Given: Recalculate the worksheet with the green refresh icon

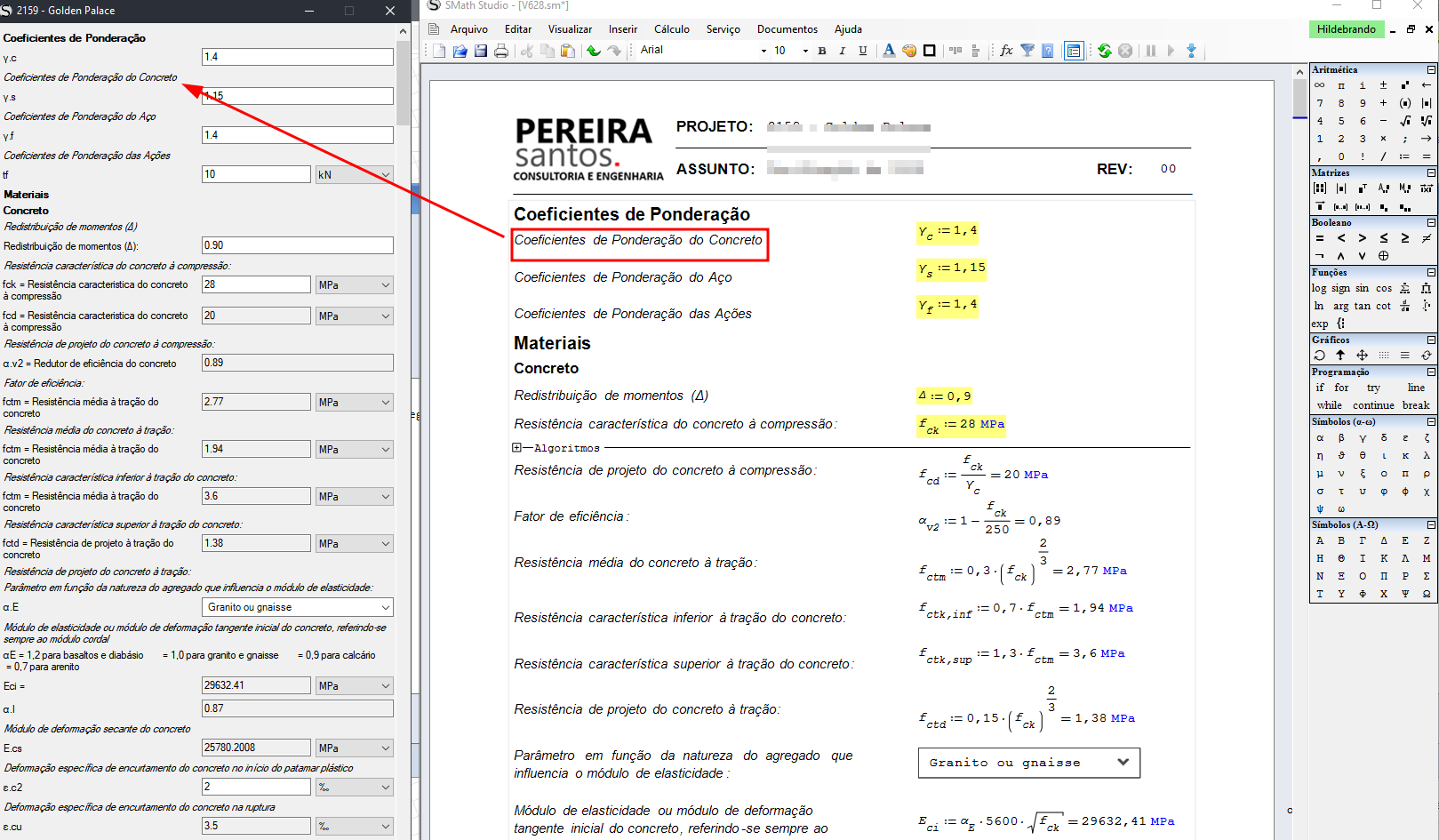Looking at the screenshot, I should [x=1104, y=51].
